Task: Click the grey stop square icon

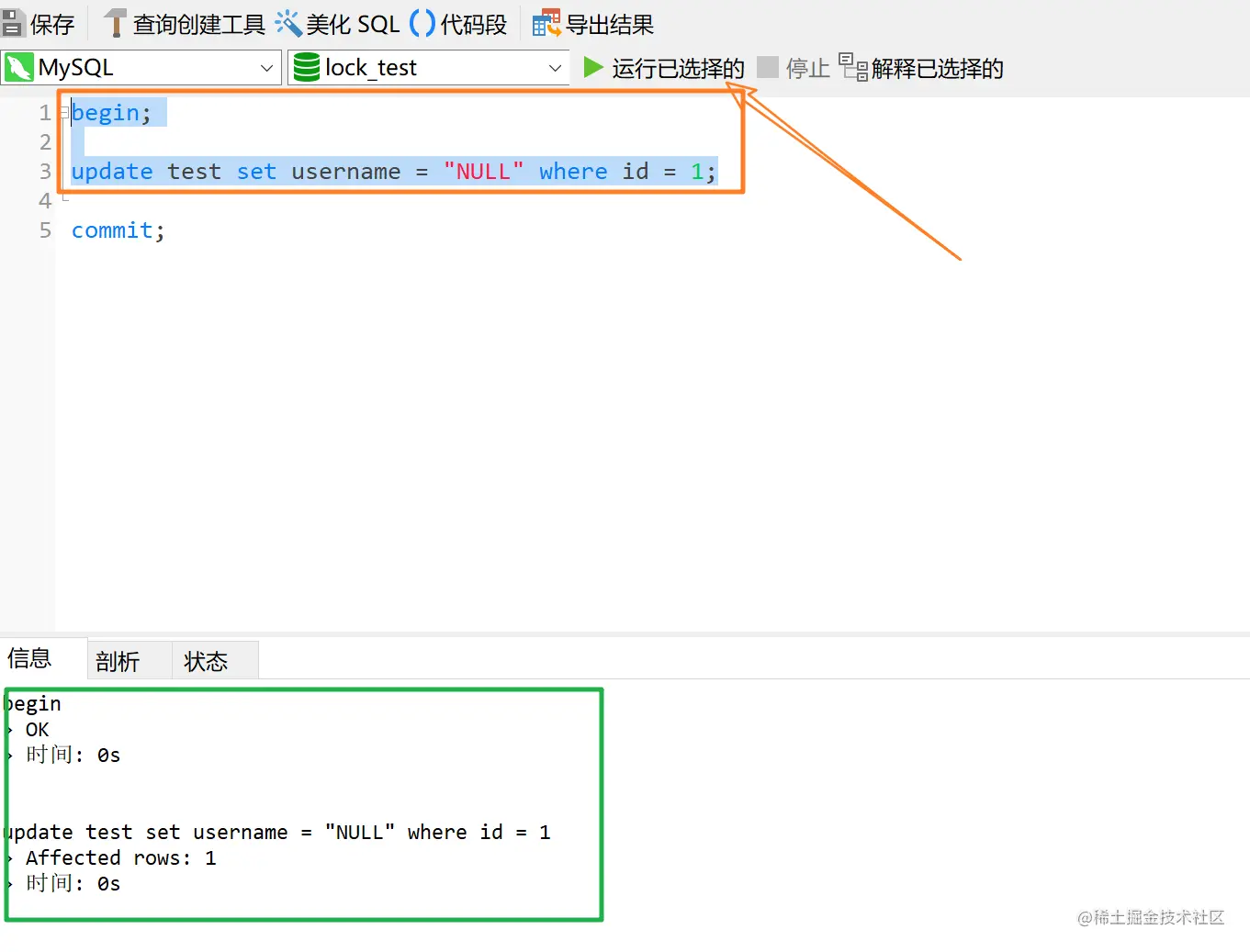Action: tap(768, 67)
